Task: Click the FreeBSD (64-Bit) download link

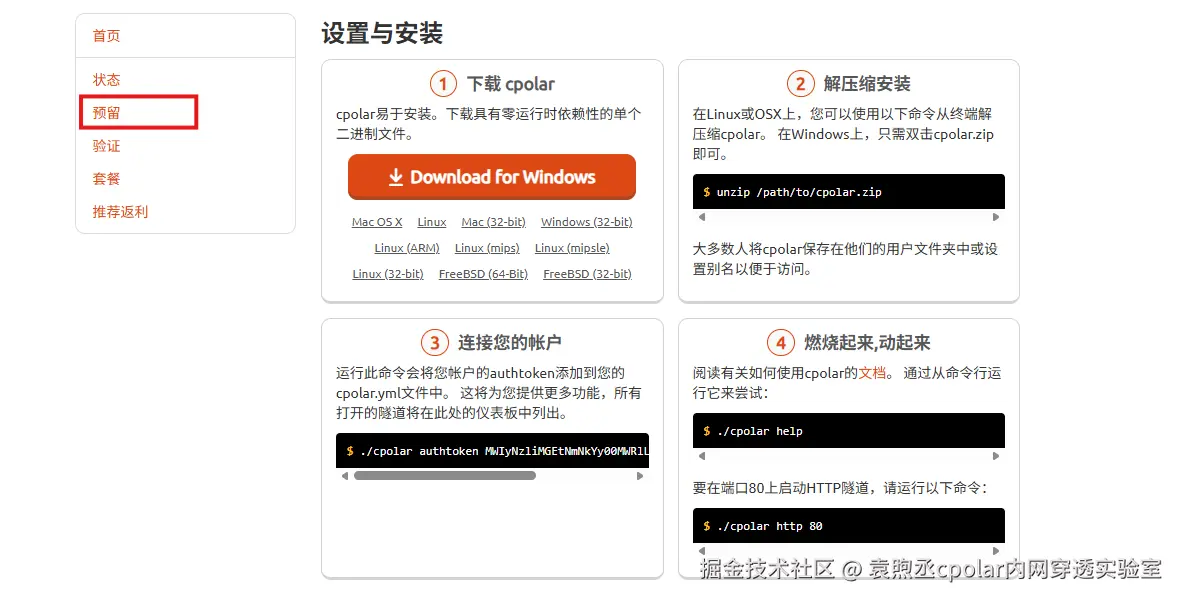Action: pyautogui.click(x=483, y=274)
